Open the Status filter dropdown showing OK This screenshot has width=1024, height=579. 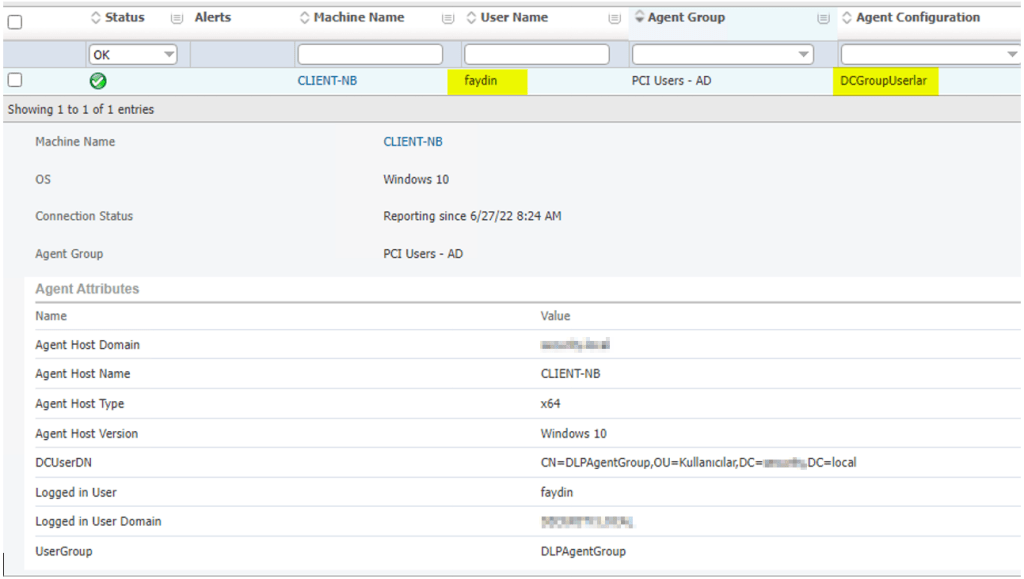(132, 55)
